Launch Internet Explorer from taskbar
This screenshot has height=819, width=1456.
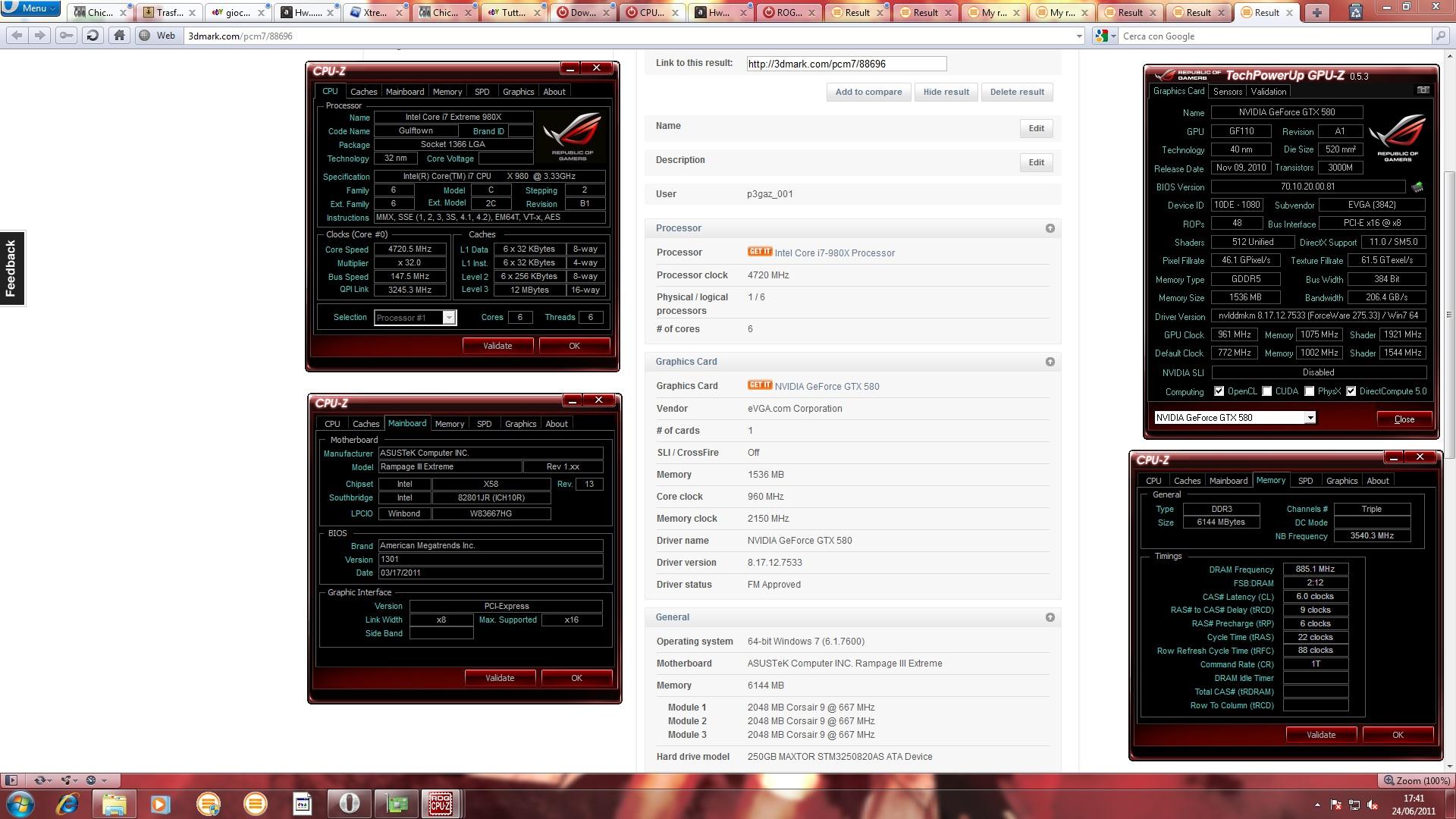coord(67,803)
